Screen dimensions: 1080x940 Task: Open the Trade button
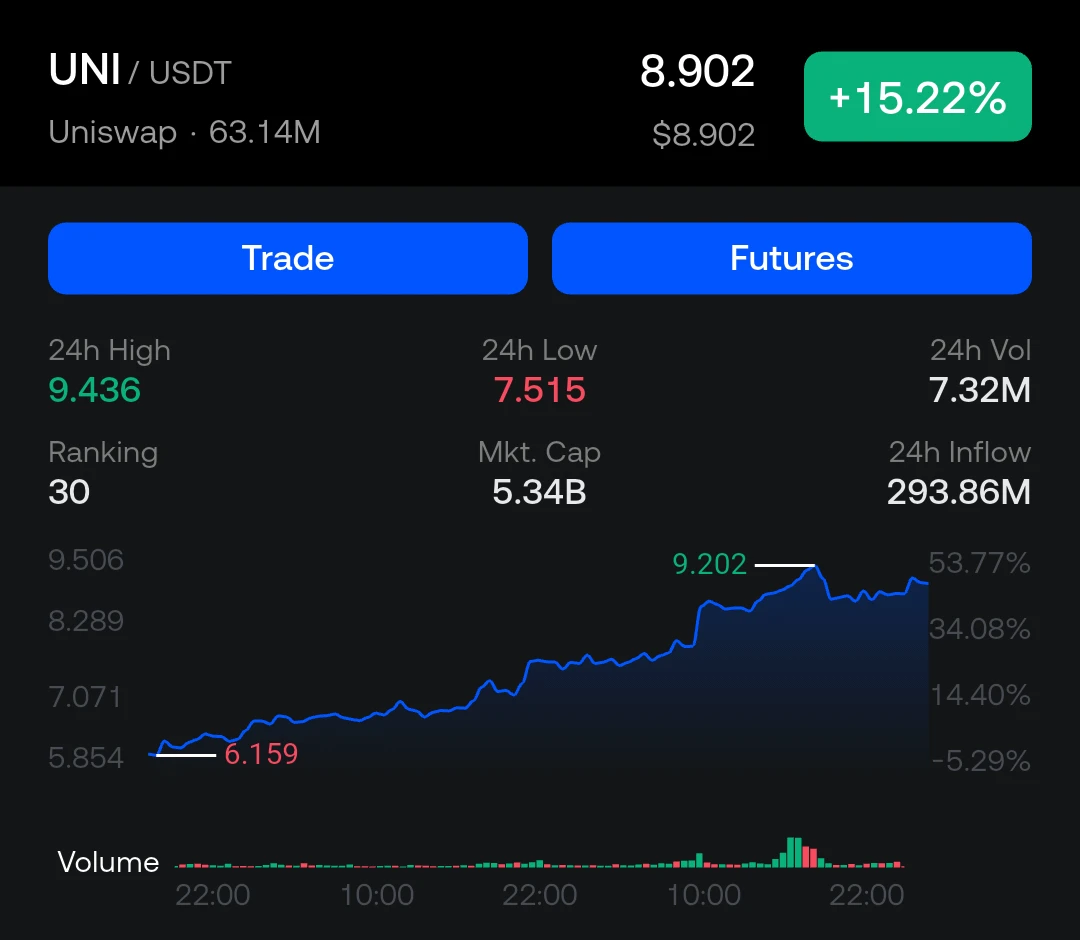tap(288, 258)
